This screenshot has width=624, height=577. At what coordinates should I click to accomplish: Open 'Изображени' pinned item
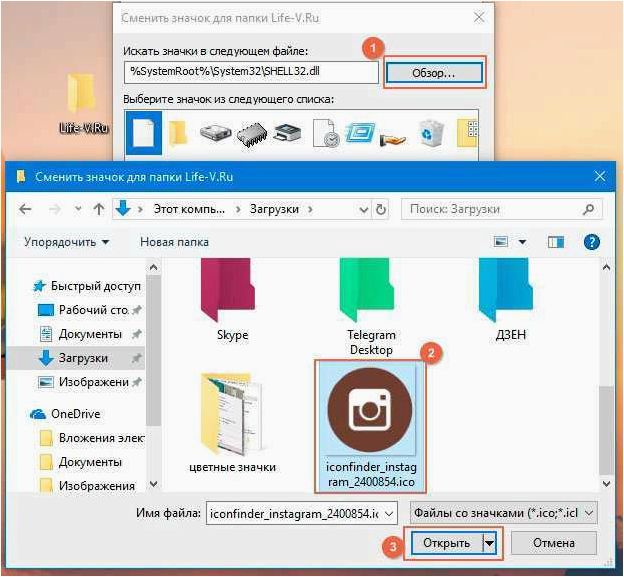pos(94,382)
